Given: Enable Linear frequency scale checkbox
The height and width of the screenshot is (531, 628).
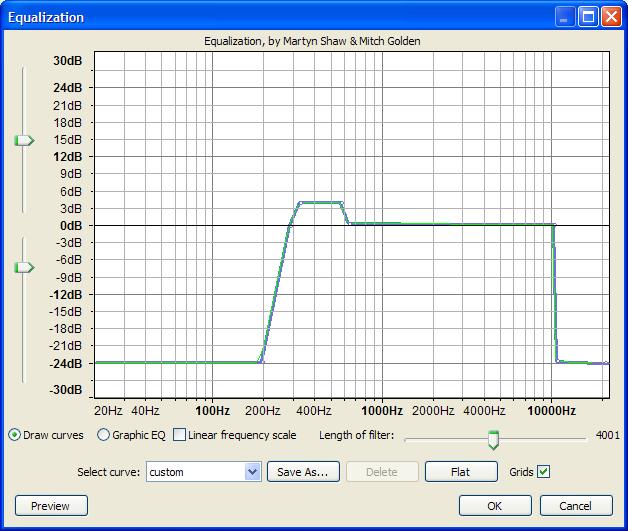Looking at the screenshot, I should [x=180, y=435].
